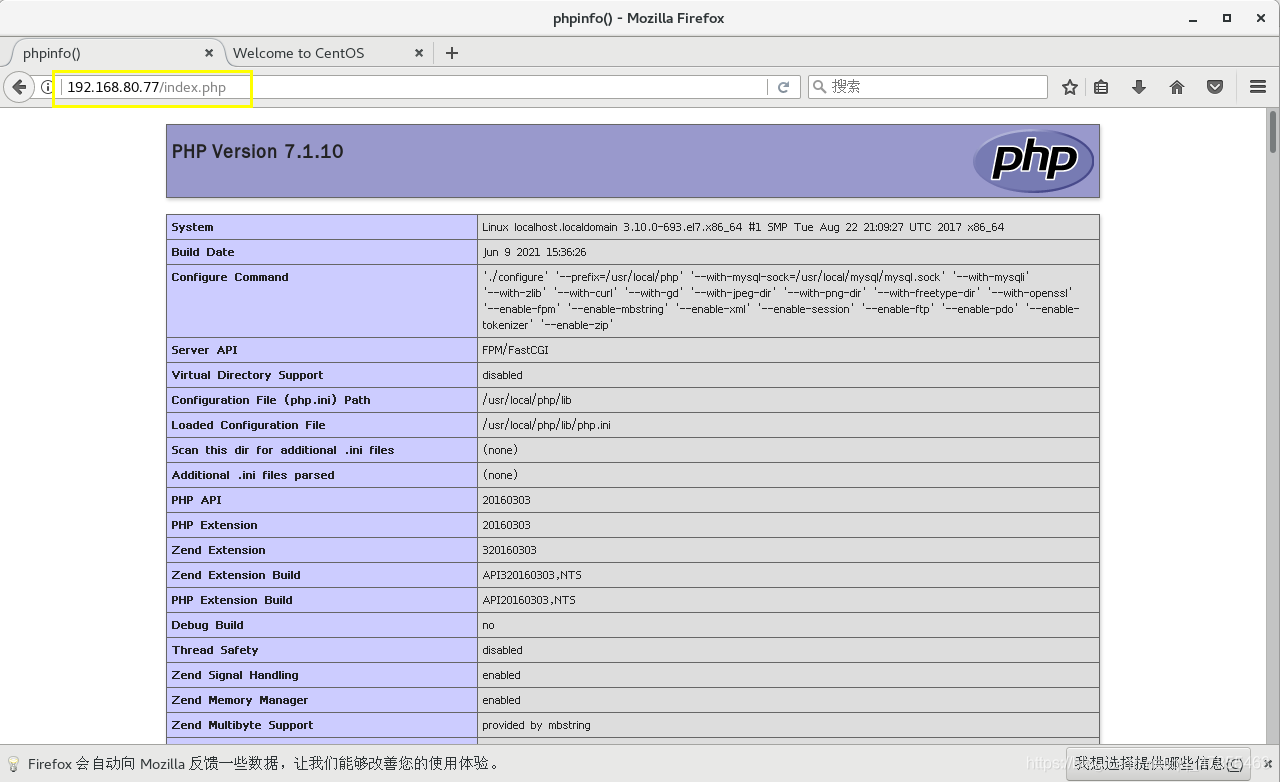Click the './configure' command value text
Image resolution: width=1280 pixels, height=782 pixels.
click(781, 301)
